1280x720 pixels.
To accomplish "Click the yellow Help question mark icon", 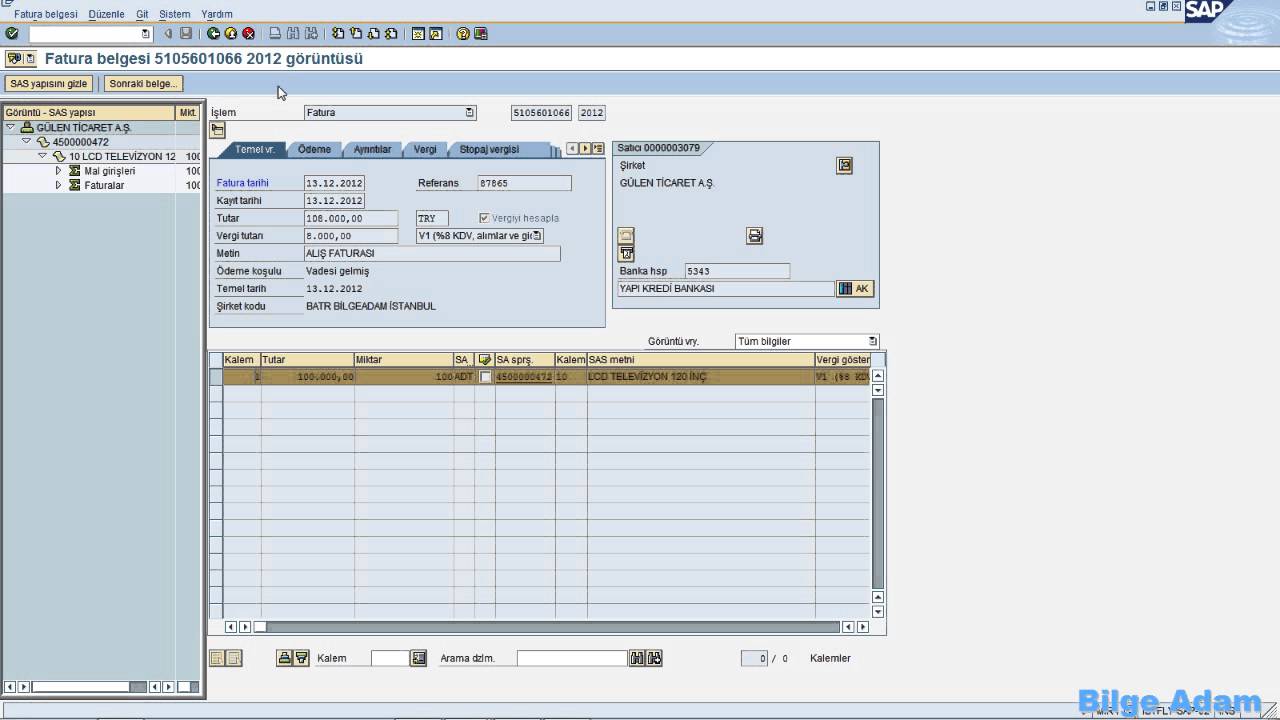I will click(463, 34).
